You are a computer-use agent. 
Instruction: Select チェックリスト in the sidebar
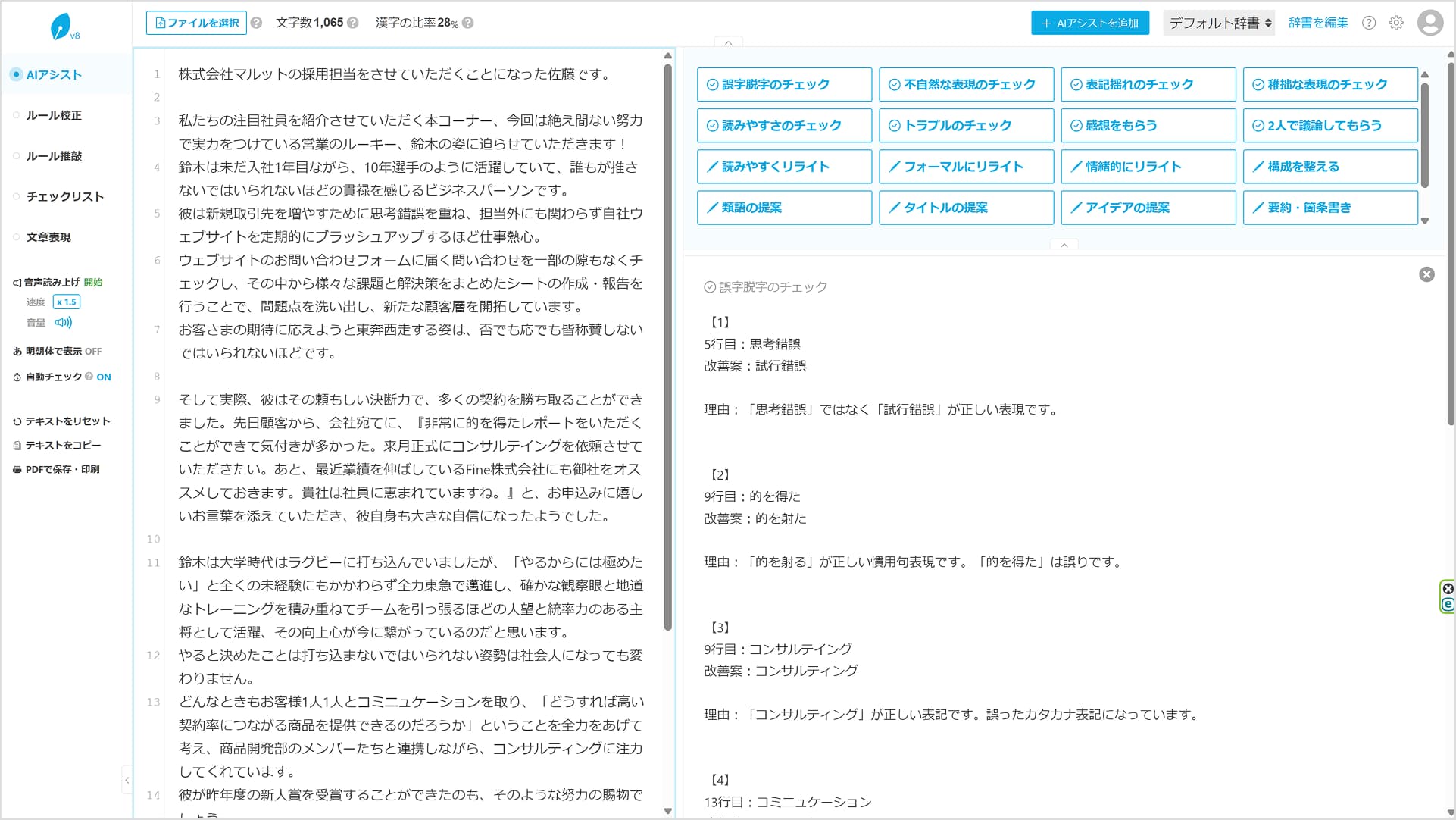click(64, 196)
